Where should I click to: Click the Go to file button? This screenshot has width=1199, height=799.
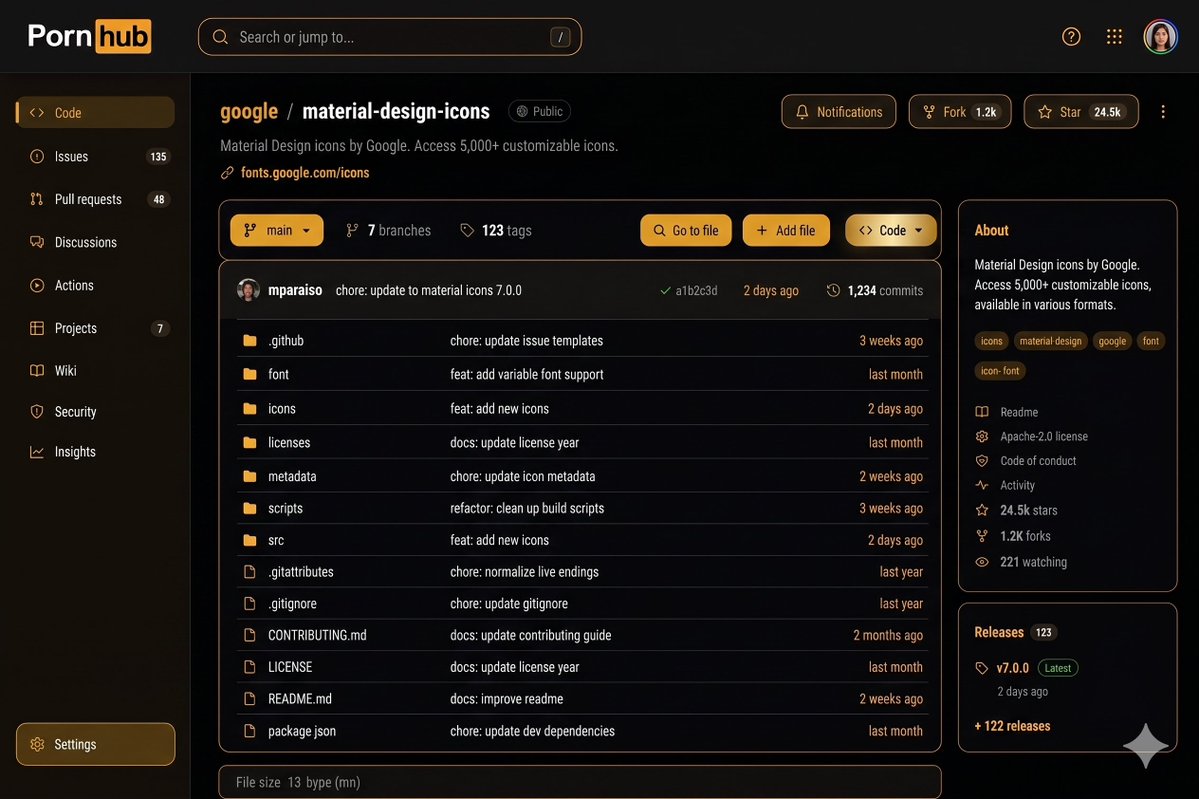pyautogui.click(x=685, y=230)
